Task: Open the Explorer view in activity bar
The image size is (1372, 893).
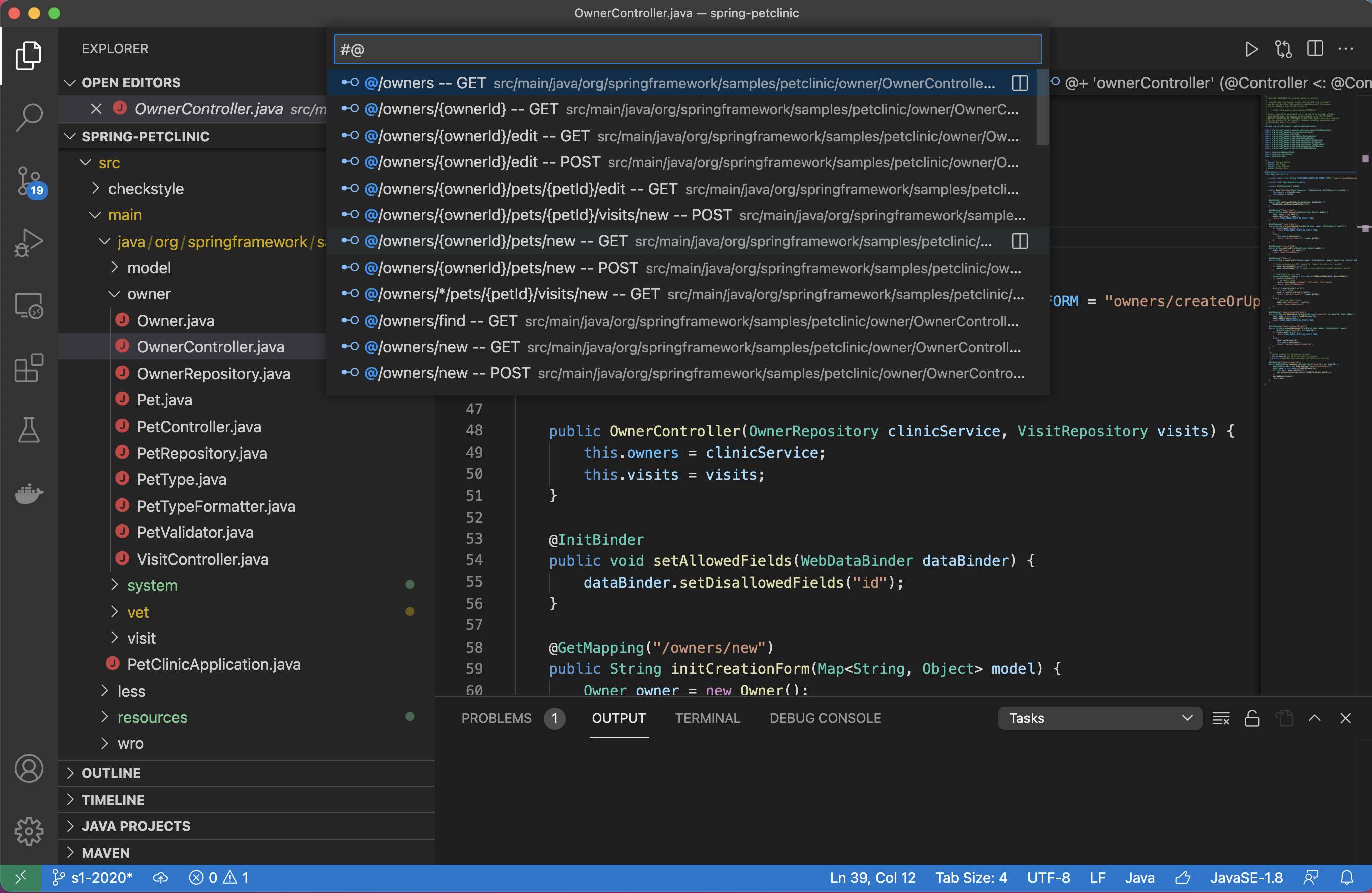Action: click(x=28, y=55)
